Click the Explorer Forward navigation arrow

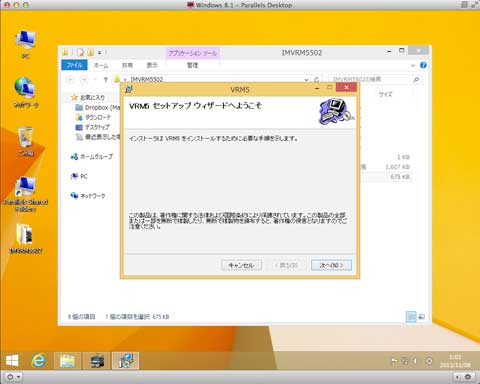[x=84, y=79]
